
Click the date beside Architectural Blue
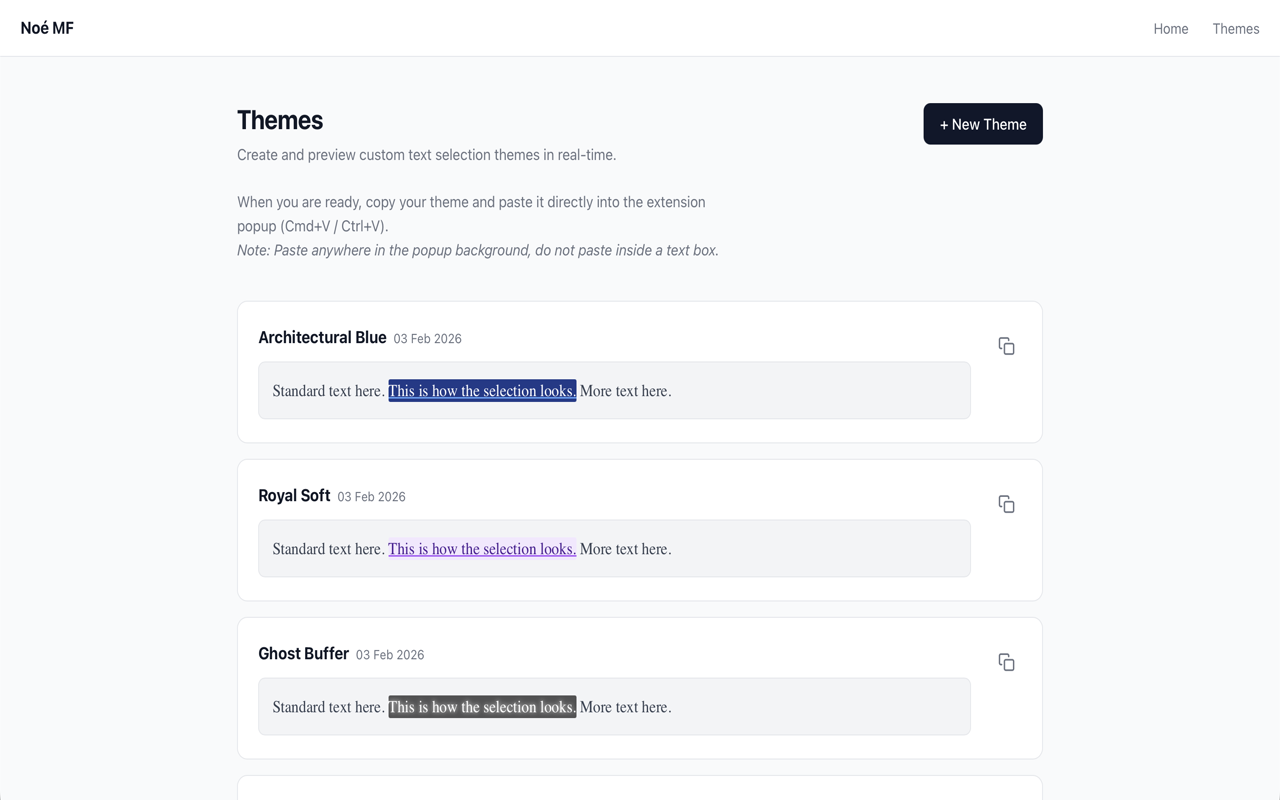(x=427, y=339)
